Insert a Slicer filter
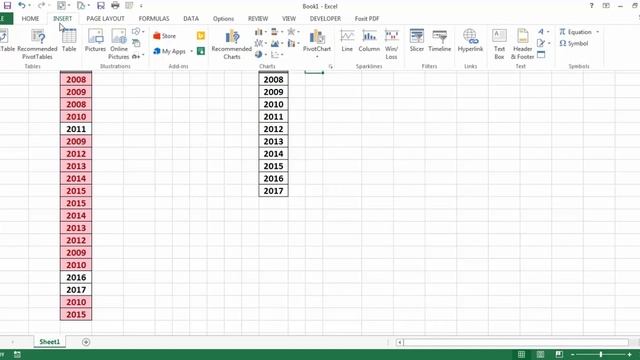Image resolution: width=640 pixels, height=360 pixels. tap(417, 40)
